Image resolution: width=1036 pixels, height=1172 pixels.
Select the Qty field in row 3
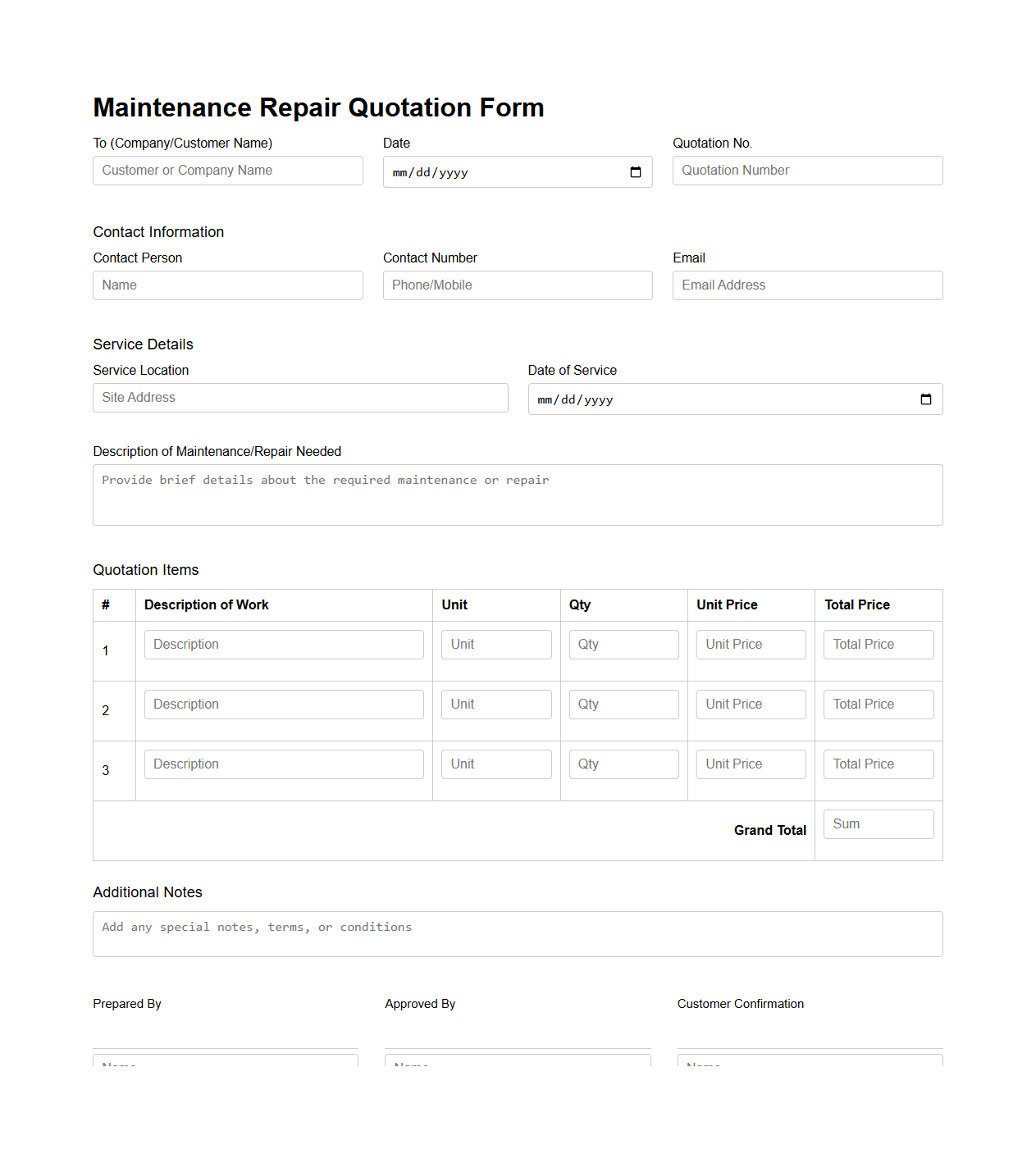tap(623, 764)
